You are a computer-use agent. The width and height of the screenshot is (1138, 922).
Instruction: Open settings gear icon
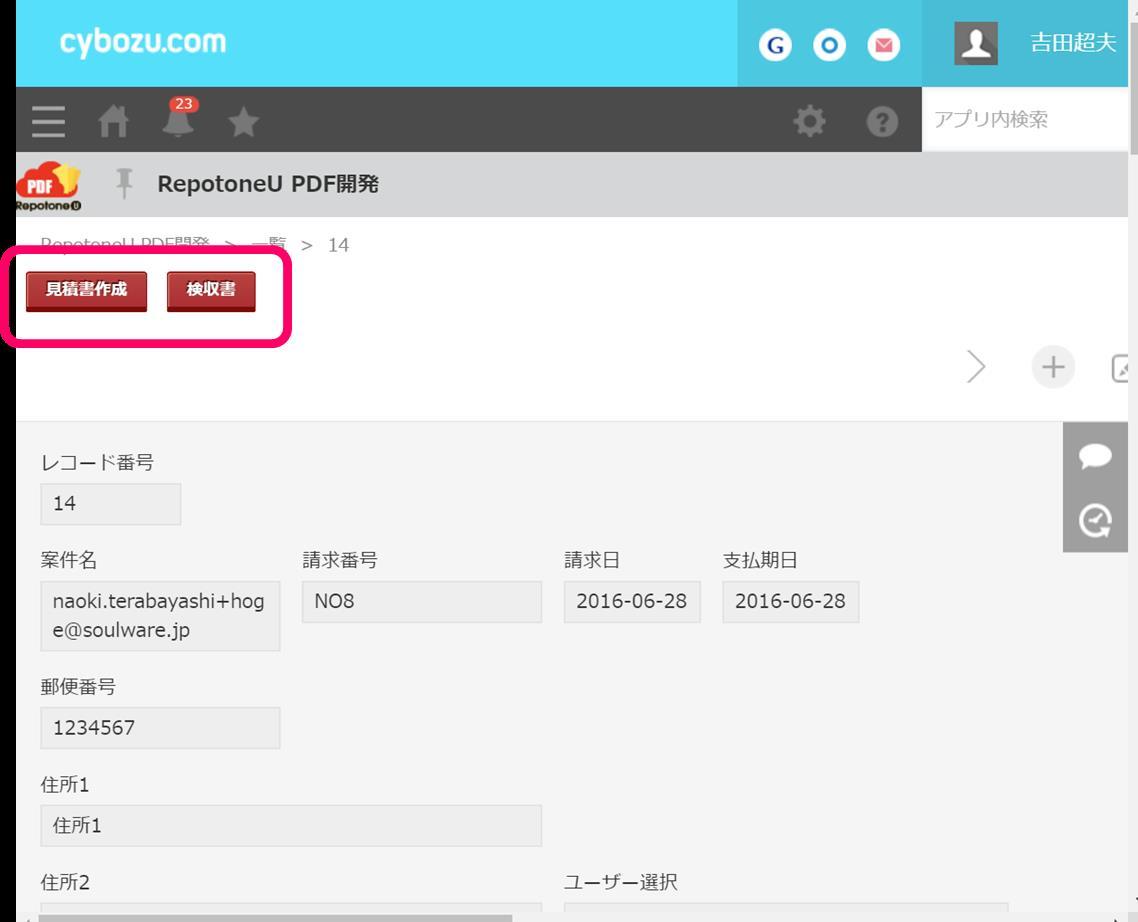point(809,122)
